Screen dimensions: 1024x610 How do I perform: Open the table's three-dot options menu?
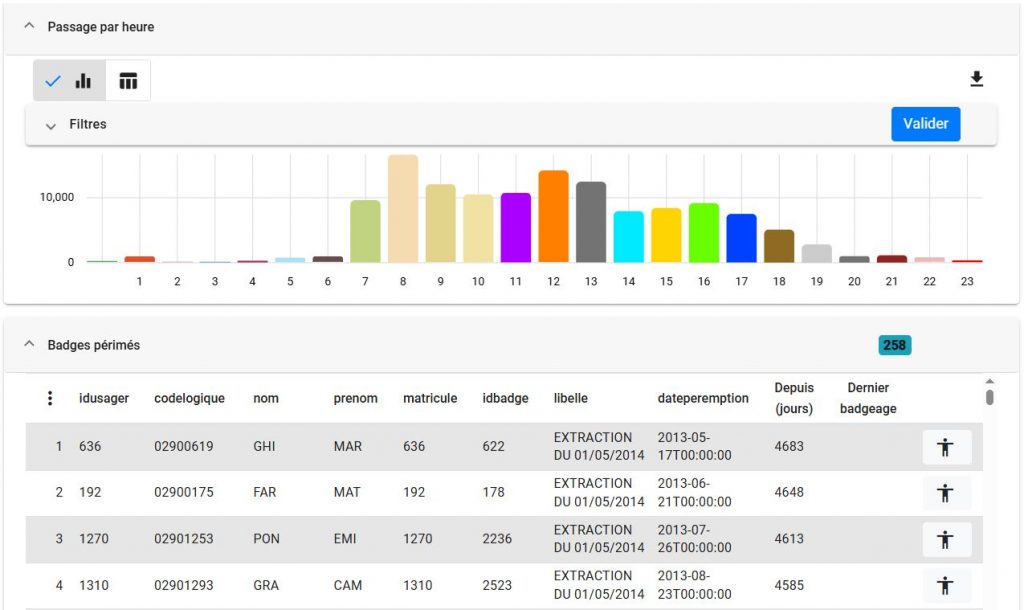(50, 398)
